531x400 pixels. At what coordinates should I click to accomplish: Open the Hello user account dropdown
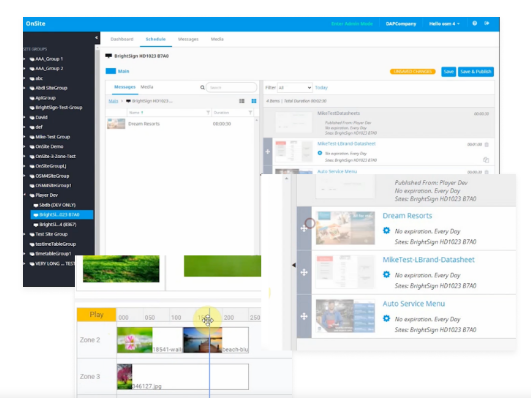(x=444, y=24)
